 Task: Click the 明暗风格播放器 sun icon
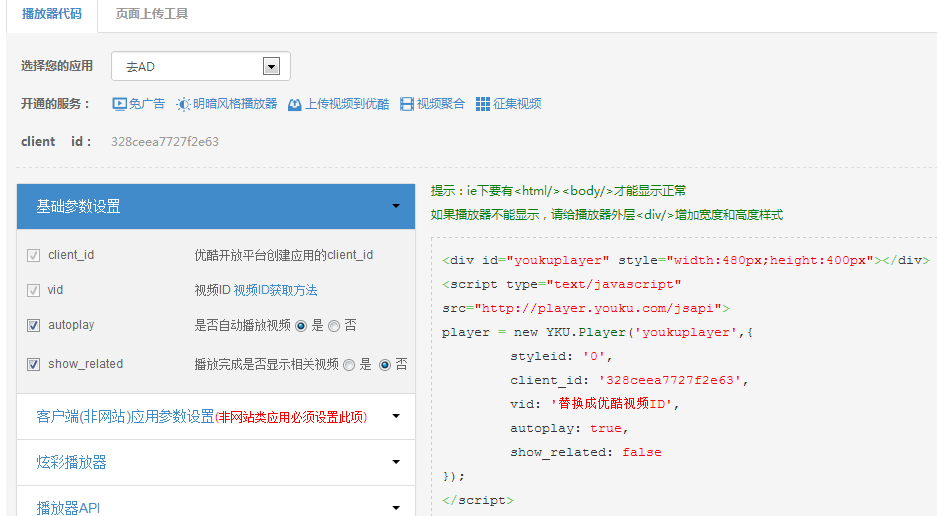183,104
